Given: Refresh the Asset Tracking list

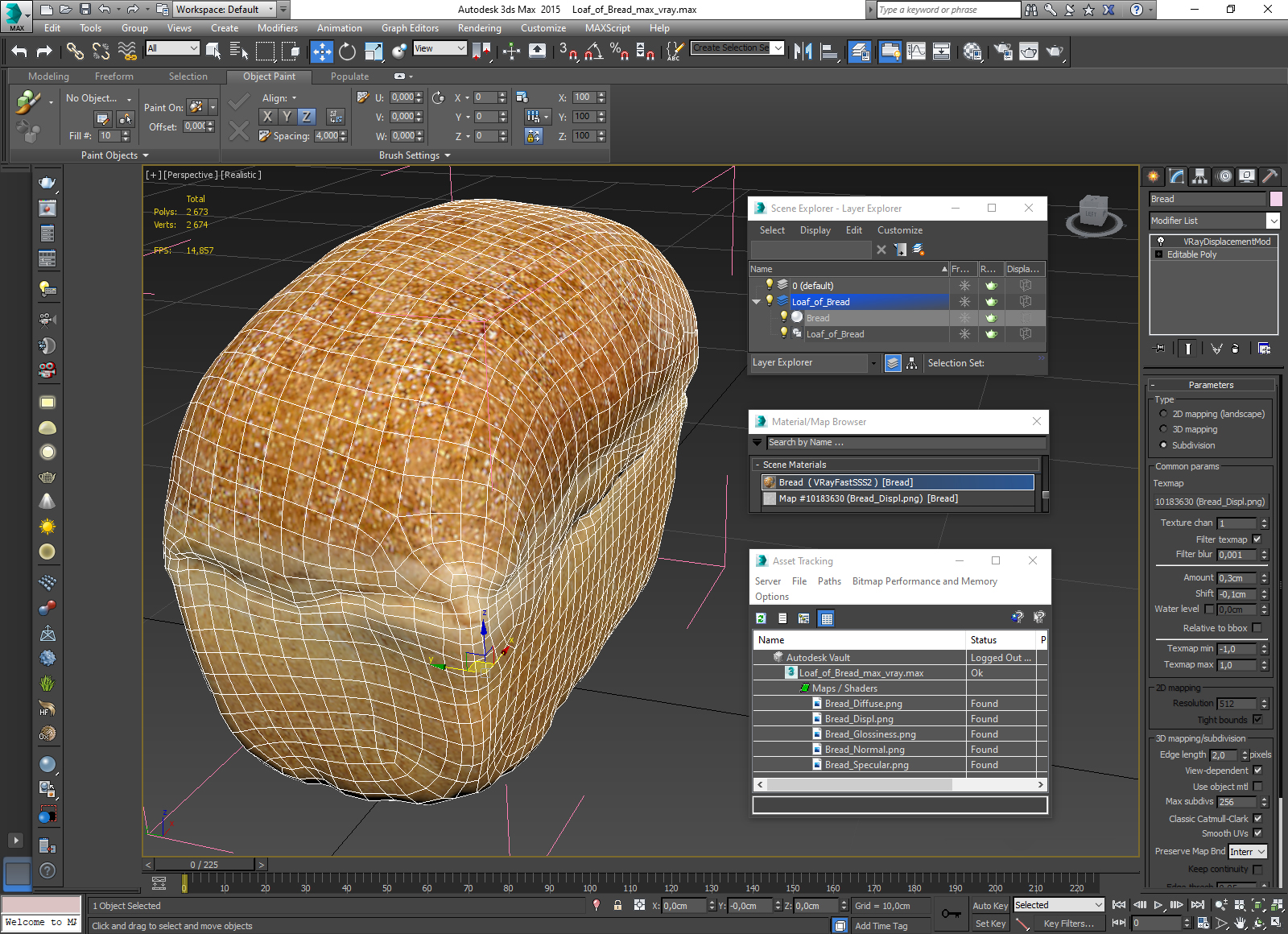Looking at the screenshot, I should (761, 618).
